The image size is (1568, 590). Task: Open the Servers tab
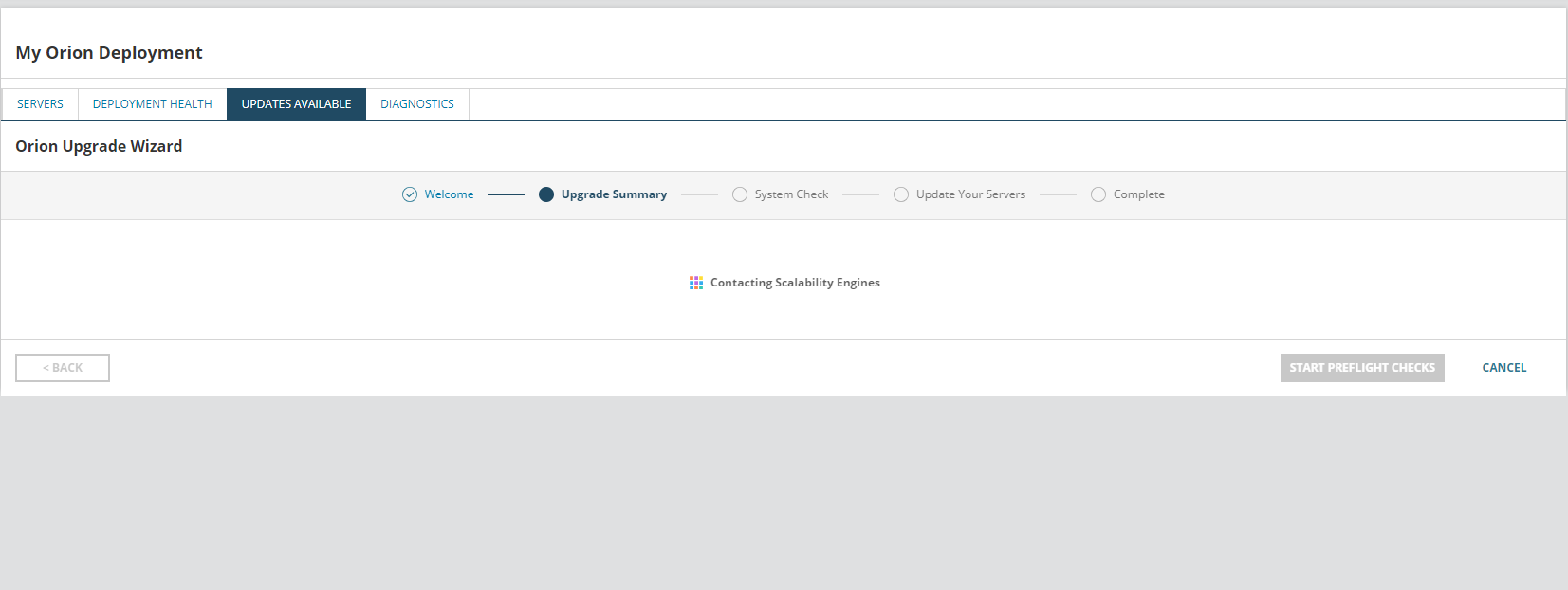coord(40,104)
